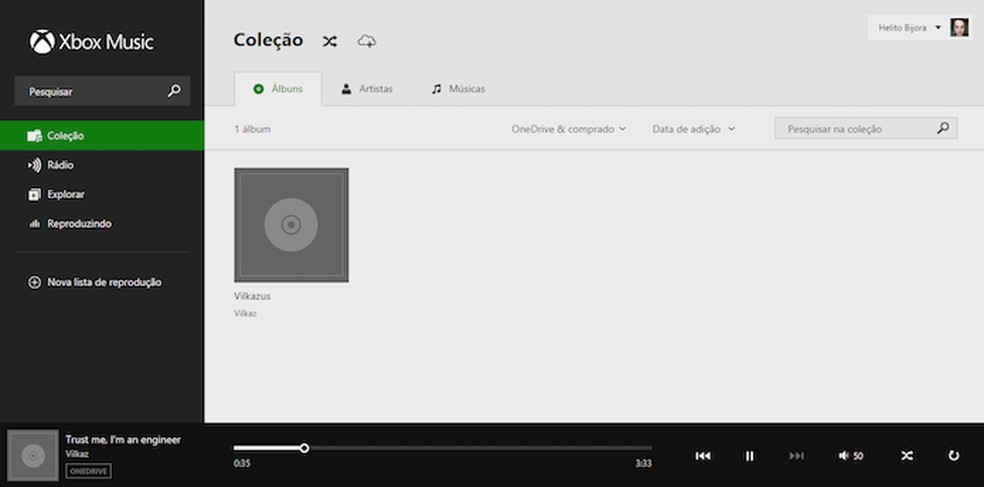
Task: Click the elapsed time 0:35
Action: [241, 464]
